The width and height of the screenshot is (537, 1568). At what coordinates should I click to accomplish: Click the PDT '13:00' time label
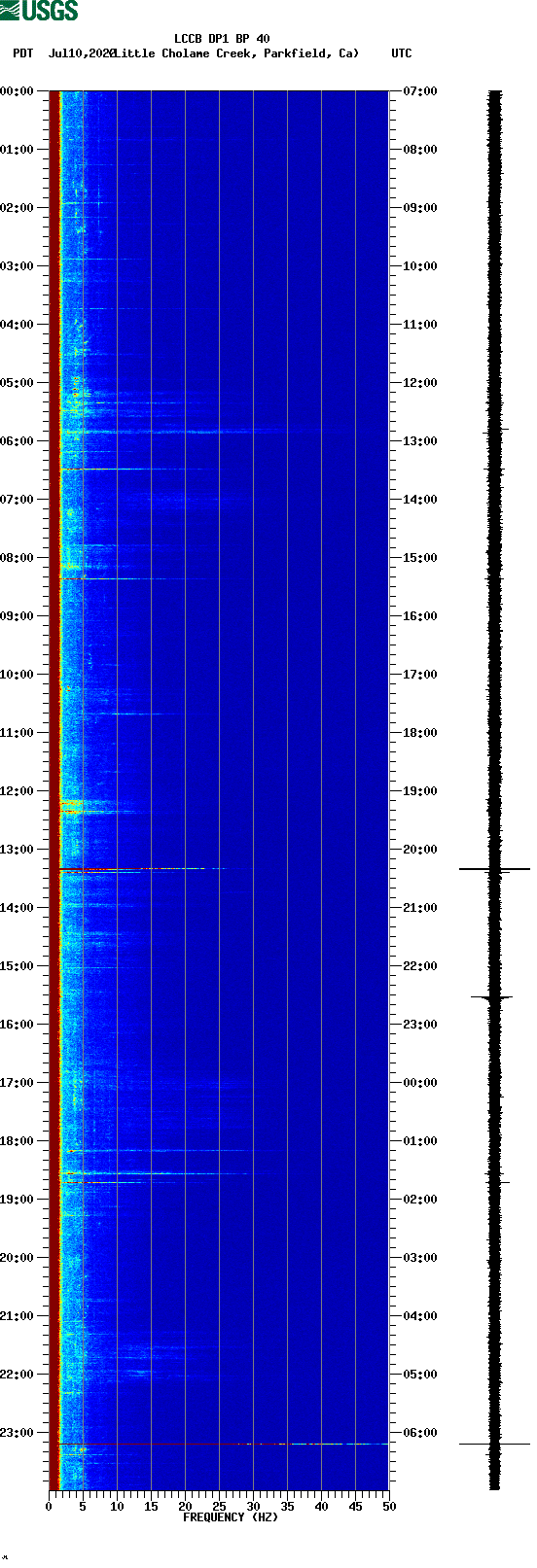(18, 850)
